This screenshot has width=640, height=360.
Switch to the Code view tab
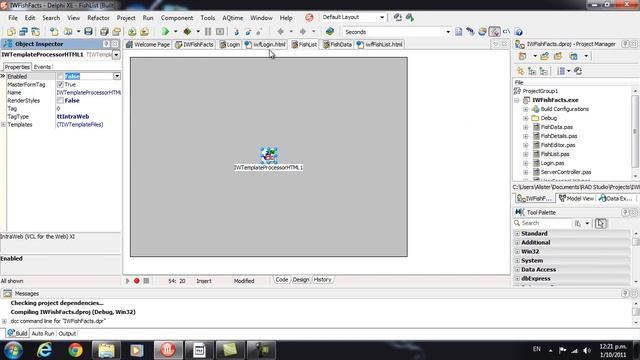point(282,280)
